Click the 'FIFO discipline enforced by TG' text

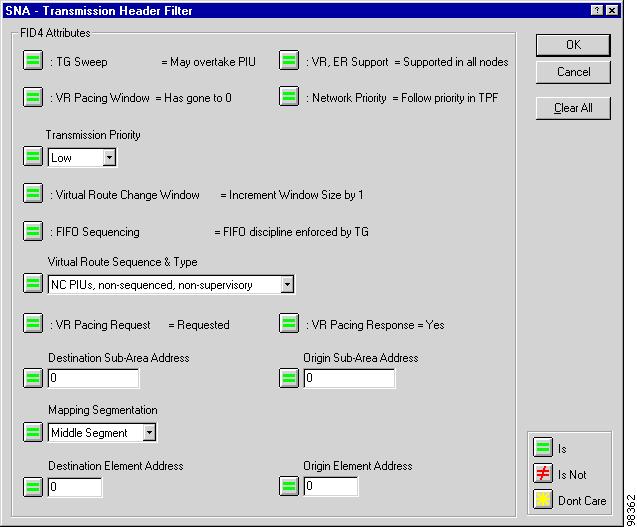pos(296,232)
